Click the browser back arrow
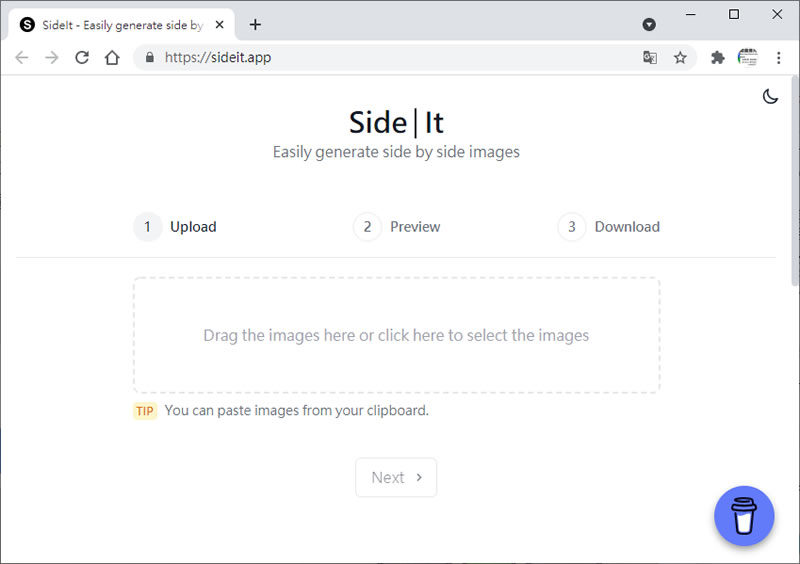The height and width of the screenshot is (564, 800). point(22,58)
